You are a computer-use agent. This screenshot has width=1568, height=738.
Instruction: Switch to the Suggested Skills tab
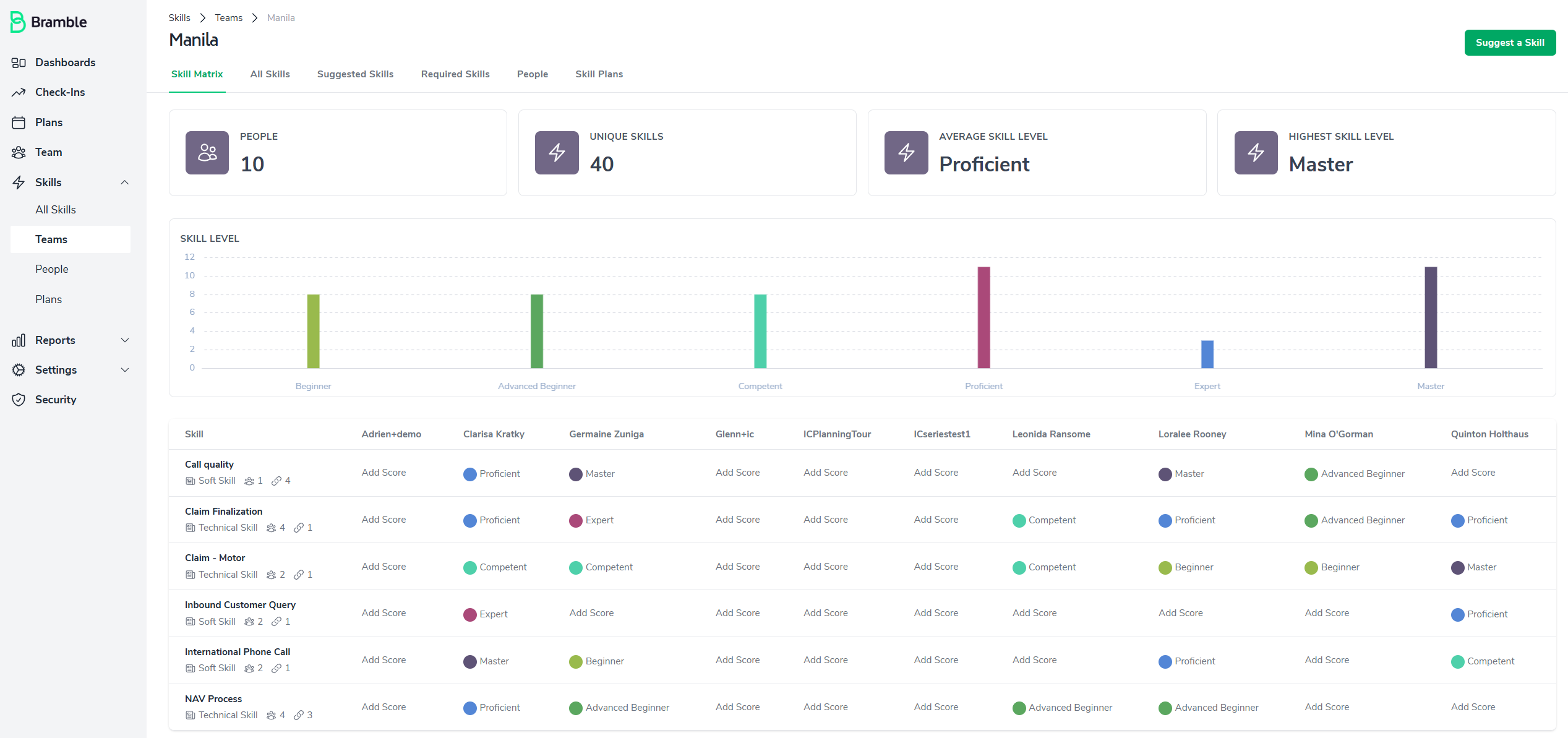pos(355,74)
